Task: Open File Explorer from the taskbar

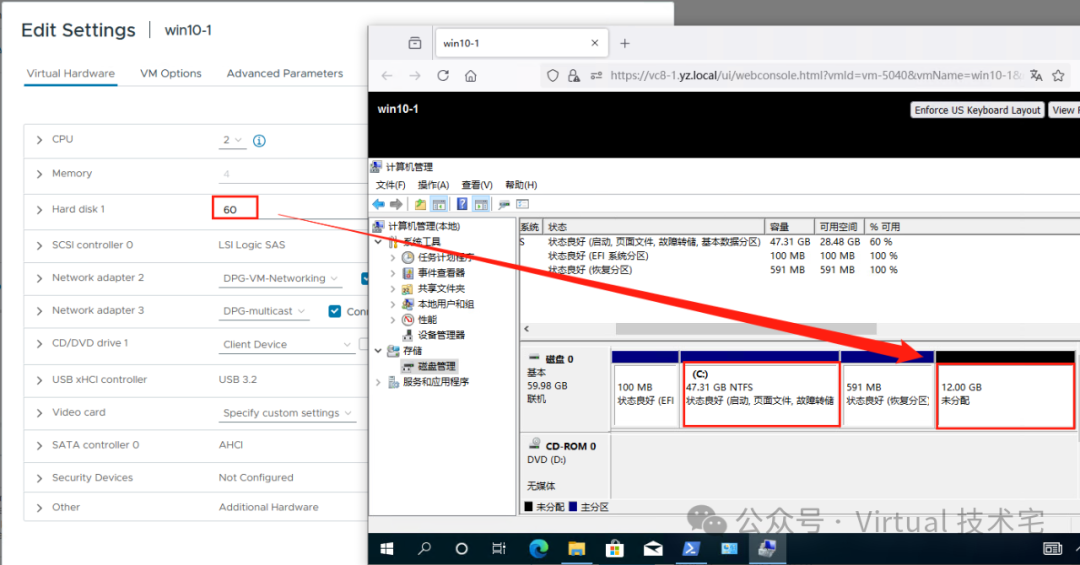Action: pos(577,548)
